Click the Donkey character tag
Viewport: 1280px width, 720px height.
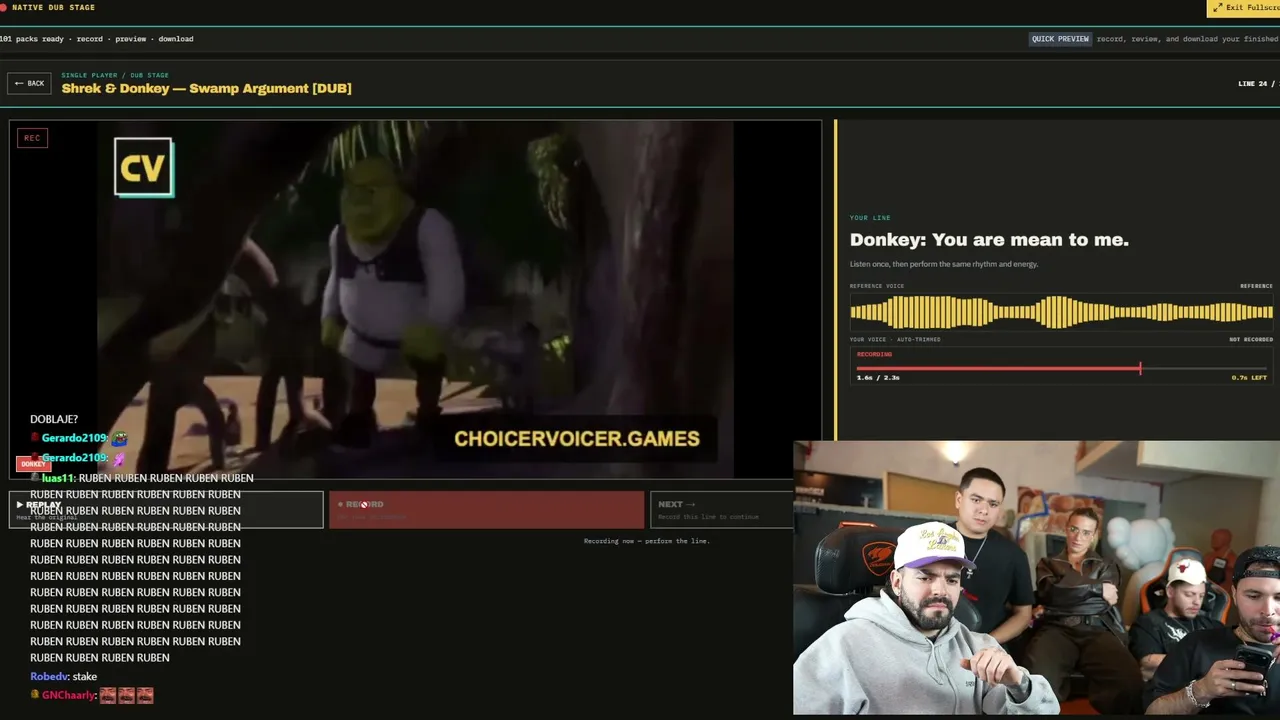(33, 464)
